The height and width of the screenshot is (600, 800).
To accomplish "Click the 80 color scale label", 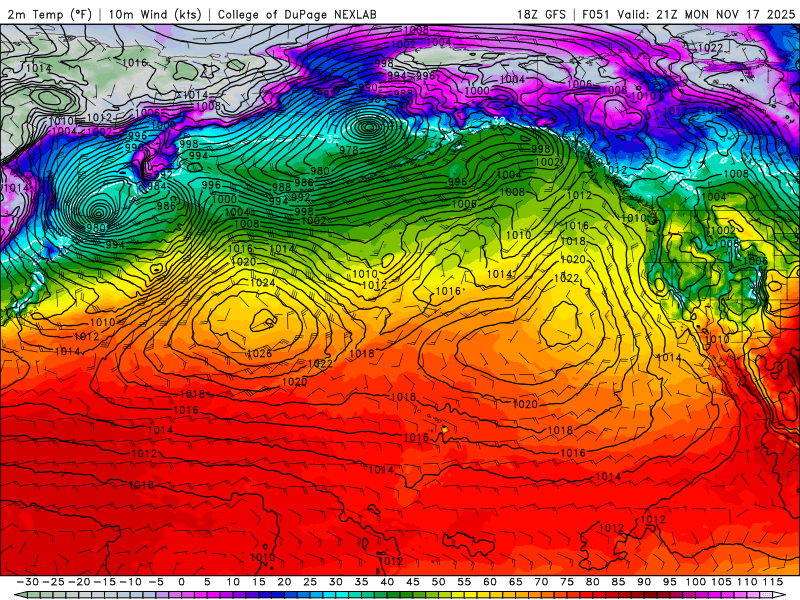I will pos(592,582).
